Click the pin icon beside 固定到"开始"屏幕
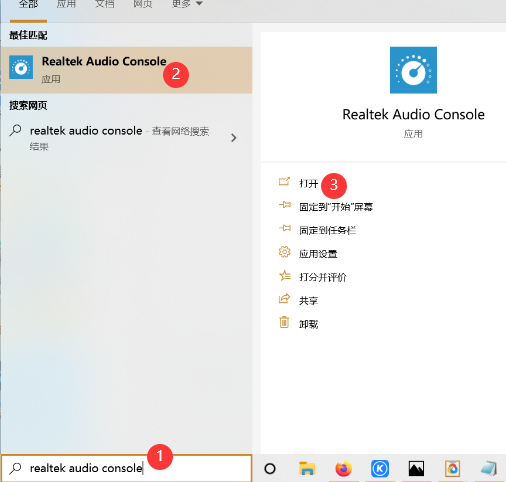This screenshot has height=482, width=506. 285,205
